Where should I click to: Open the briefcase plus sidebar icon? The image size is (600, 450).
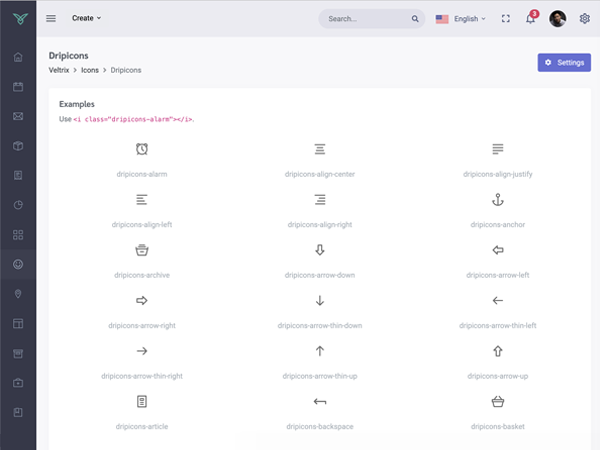(18, 383)
